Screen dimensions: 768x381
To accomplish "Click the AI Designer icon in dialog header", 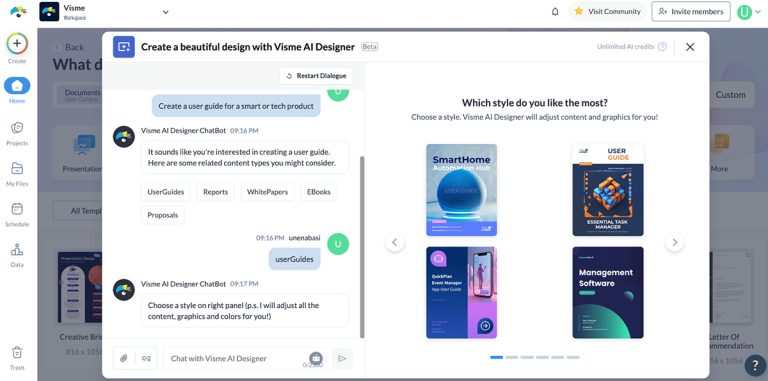I will pyautogui.click(x=124, y=47).
